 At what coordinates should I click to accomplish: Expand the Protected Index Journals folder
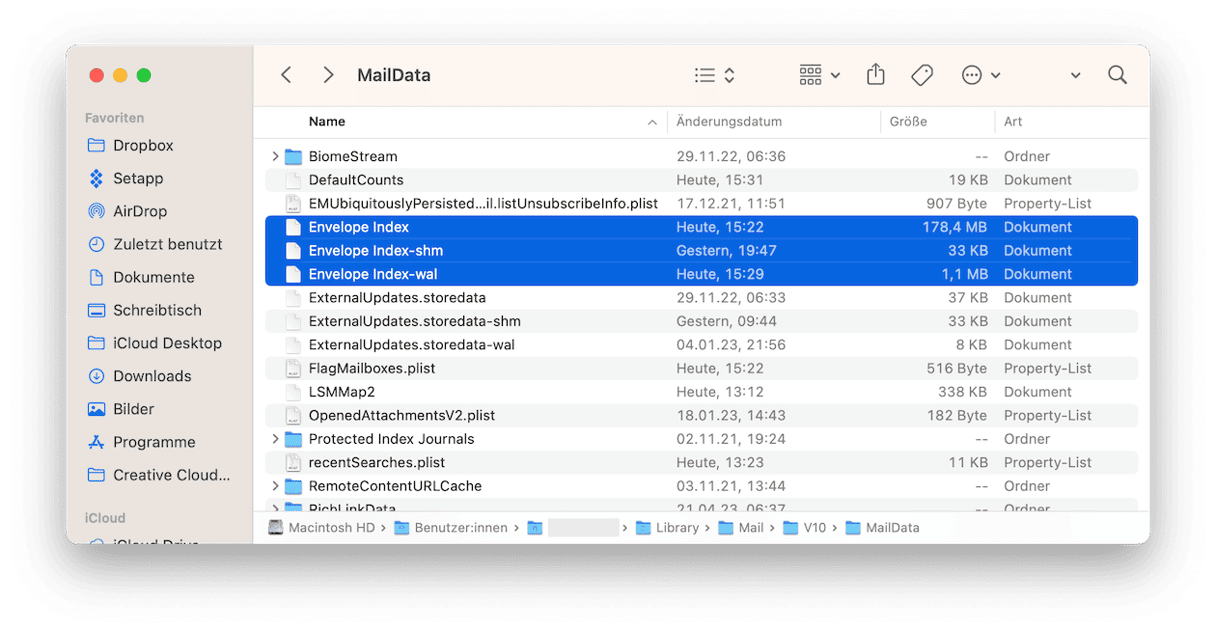pyautogui.click(x=275, y=439)
